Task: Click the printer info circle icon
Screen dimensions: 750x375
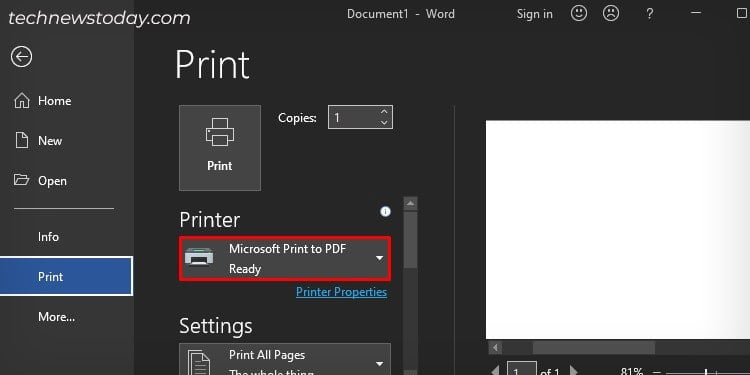Action: 385,212
